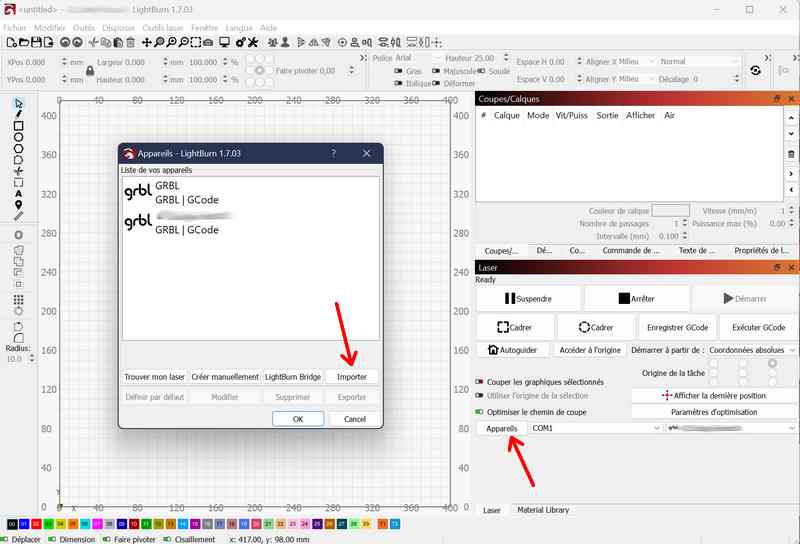800x544 pixels.
Task: Switch to the Texte de... tab
Action: 696,251
